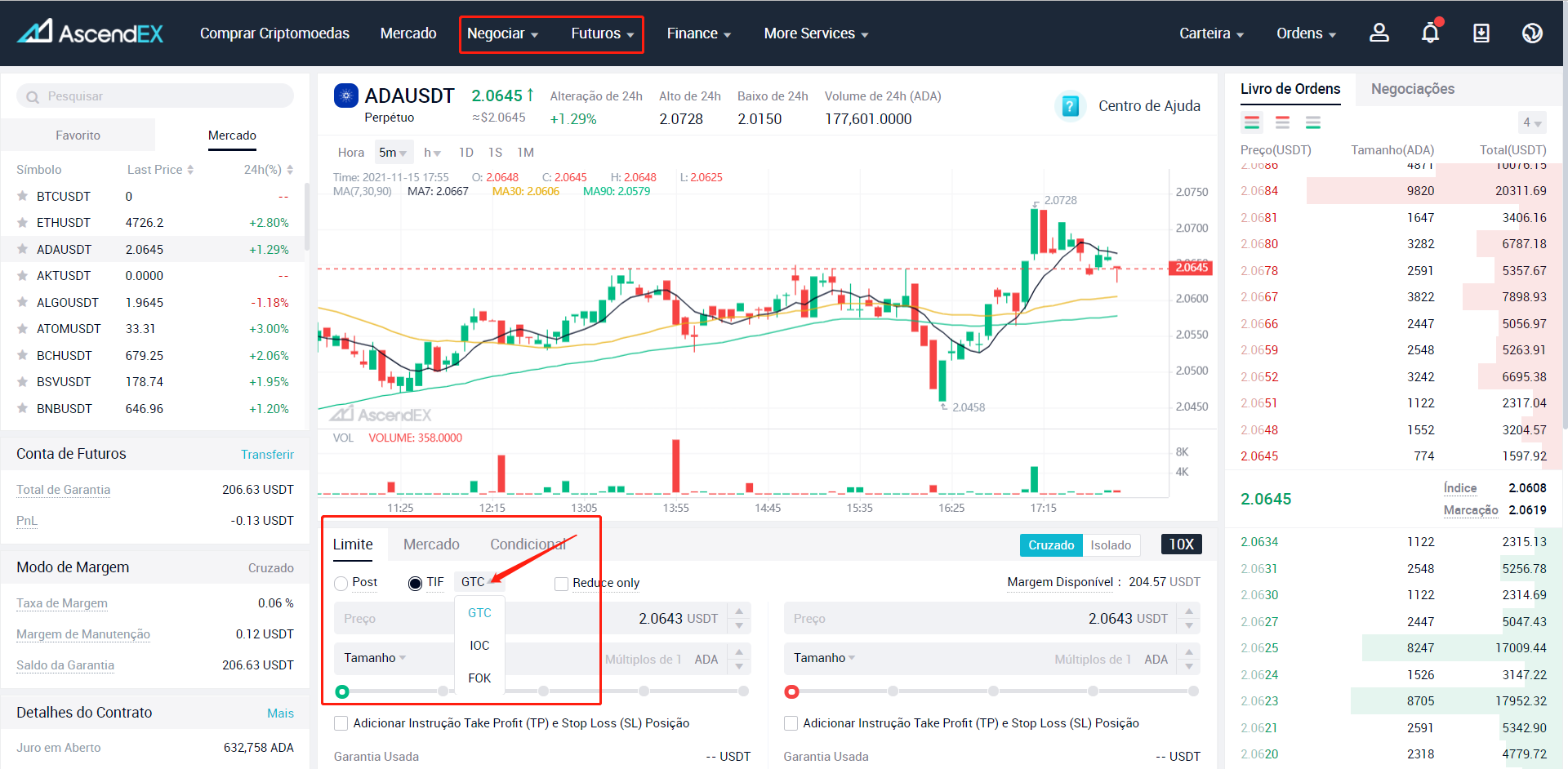This screenshot has height=769, width=1568.
Task: Select the Livro de Ordens tab
Action: click(x=1290, y=89)
